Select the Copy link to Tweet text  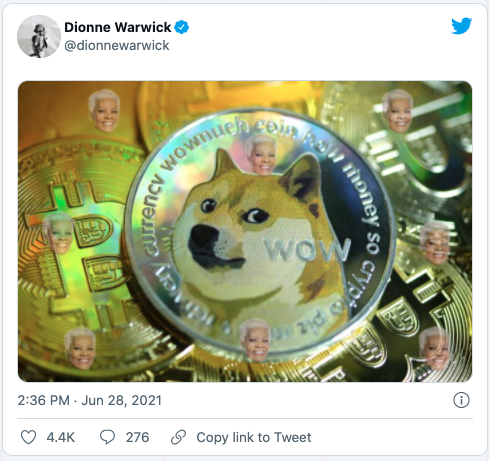click(254, 437)
